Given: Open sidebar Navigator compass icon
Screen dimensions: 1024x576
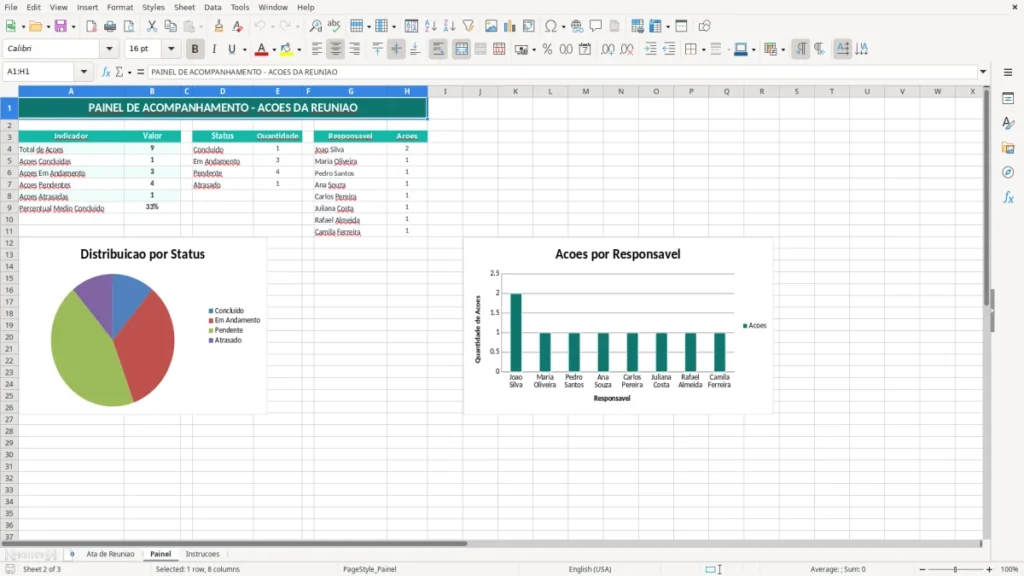Looking at the screenshot, I should (x=1008, y=172).
